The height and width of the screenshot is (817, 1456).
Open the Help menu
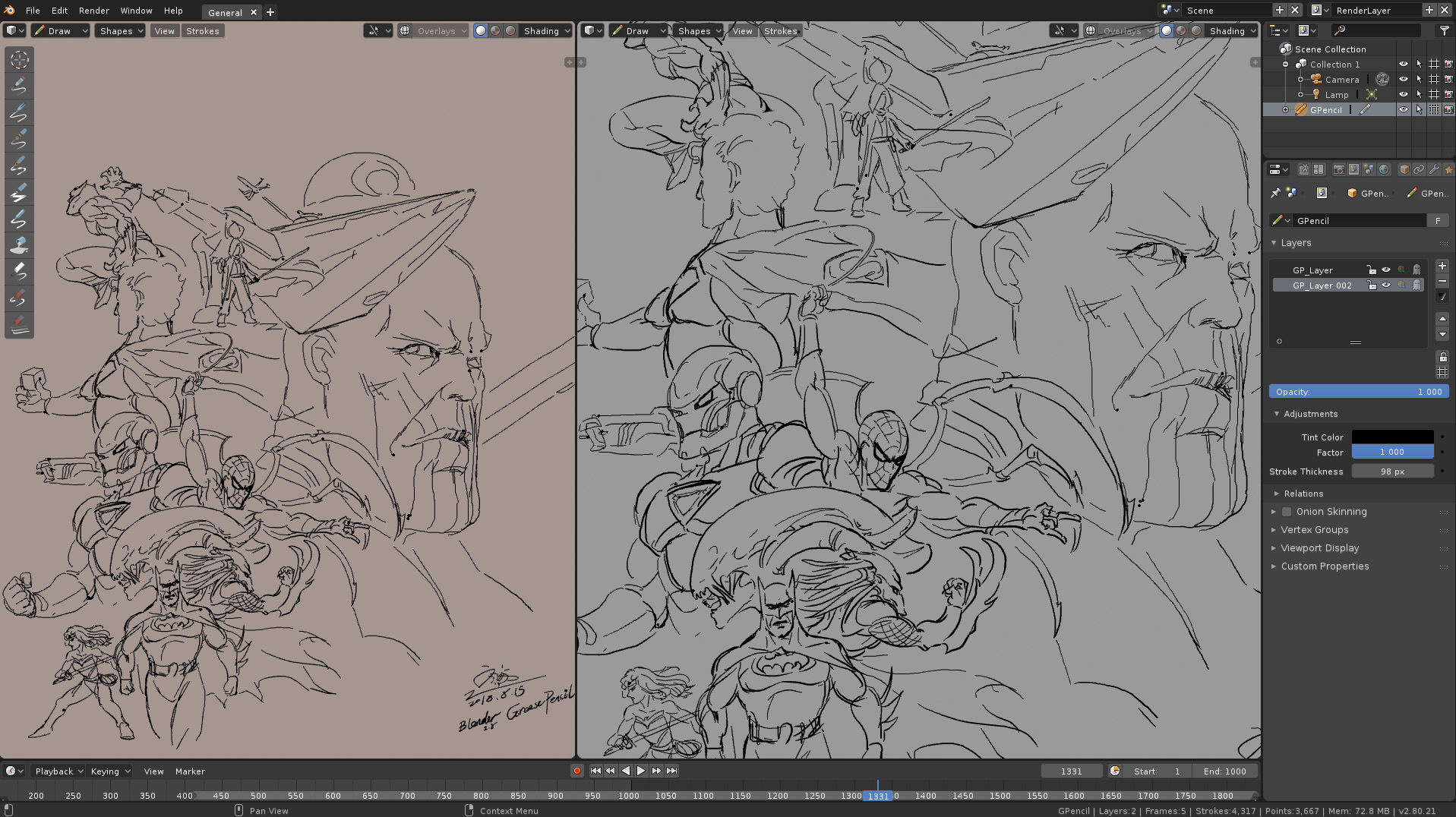pos(173,11)
